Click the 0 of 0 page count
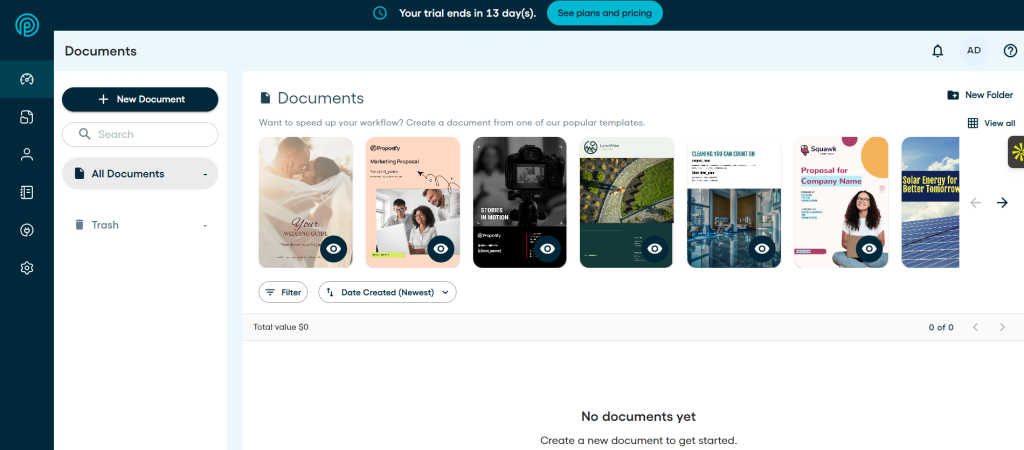Viewport: 1024px width, 450px height. (x=941, y=327)
